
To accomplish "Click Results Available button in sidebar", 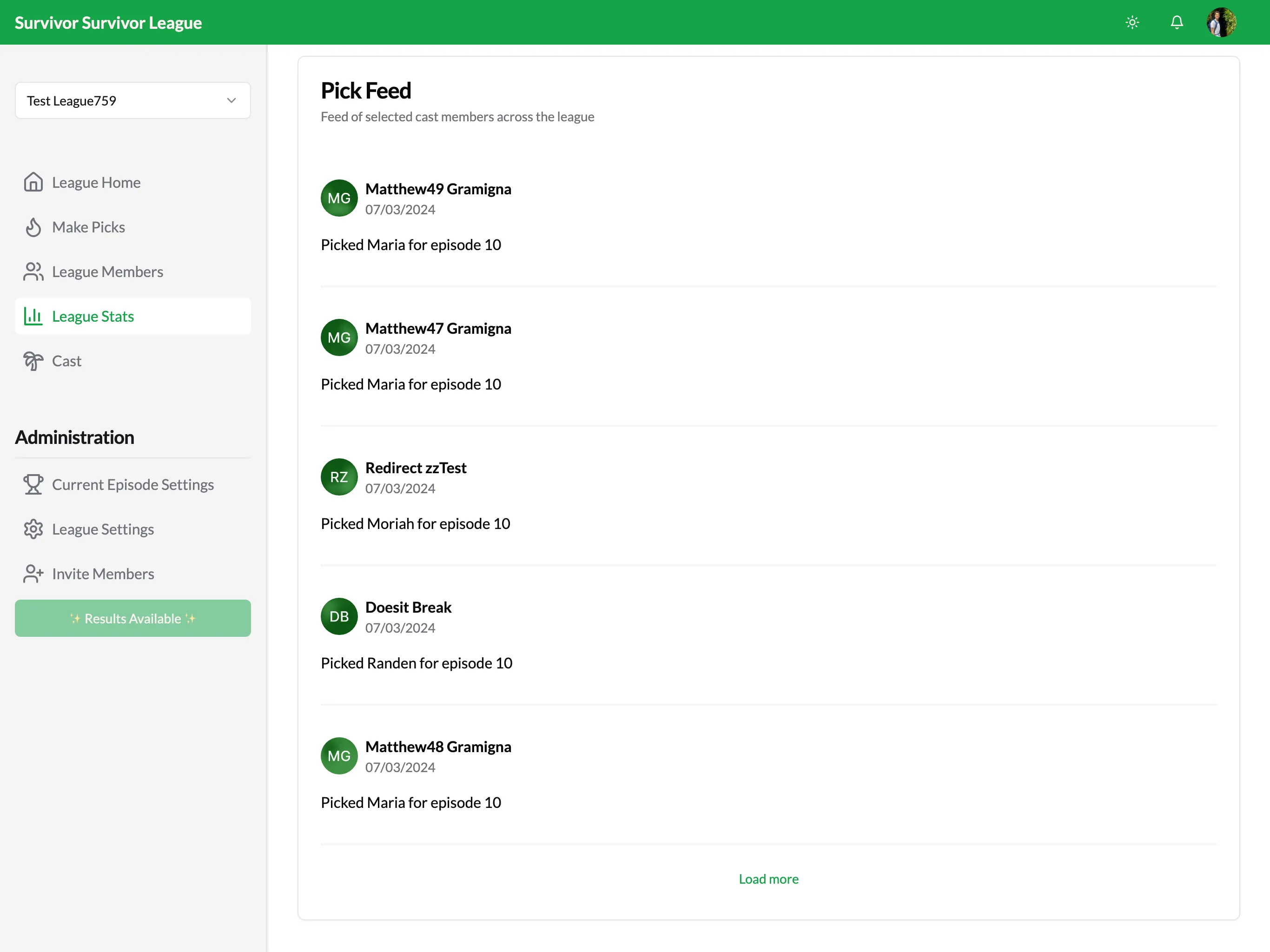I will click(x=133, y=618).
